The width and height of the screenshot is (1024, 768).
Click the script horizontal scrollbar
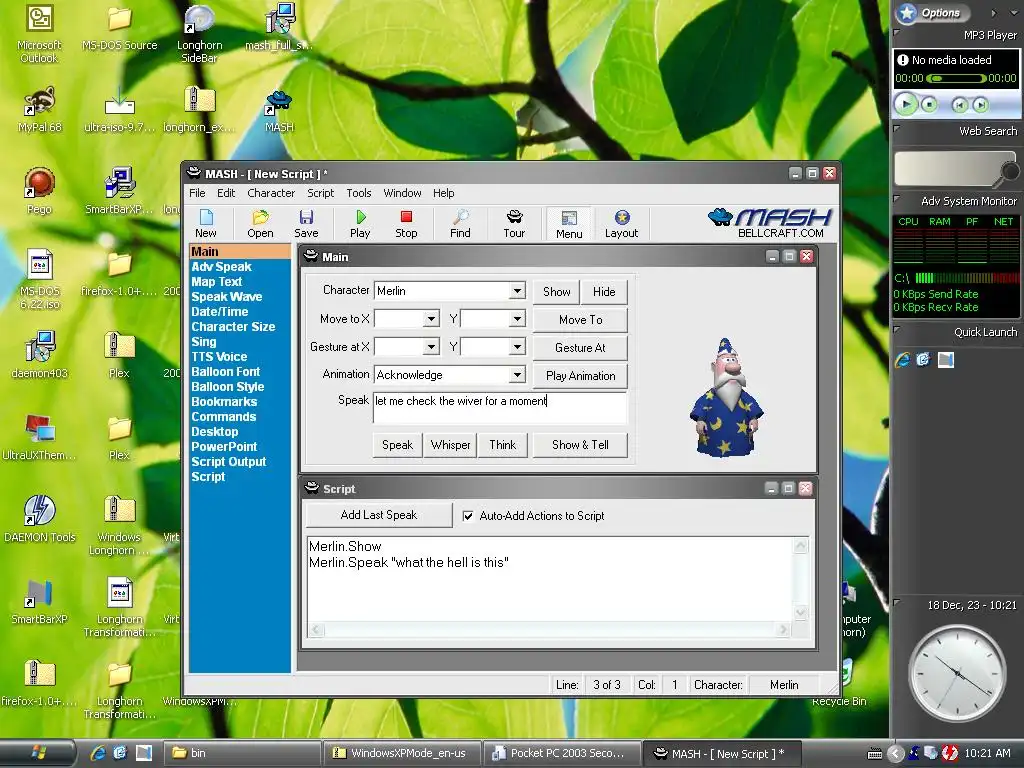549,630
